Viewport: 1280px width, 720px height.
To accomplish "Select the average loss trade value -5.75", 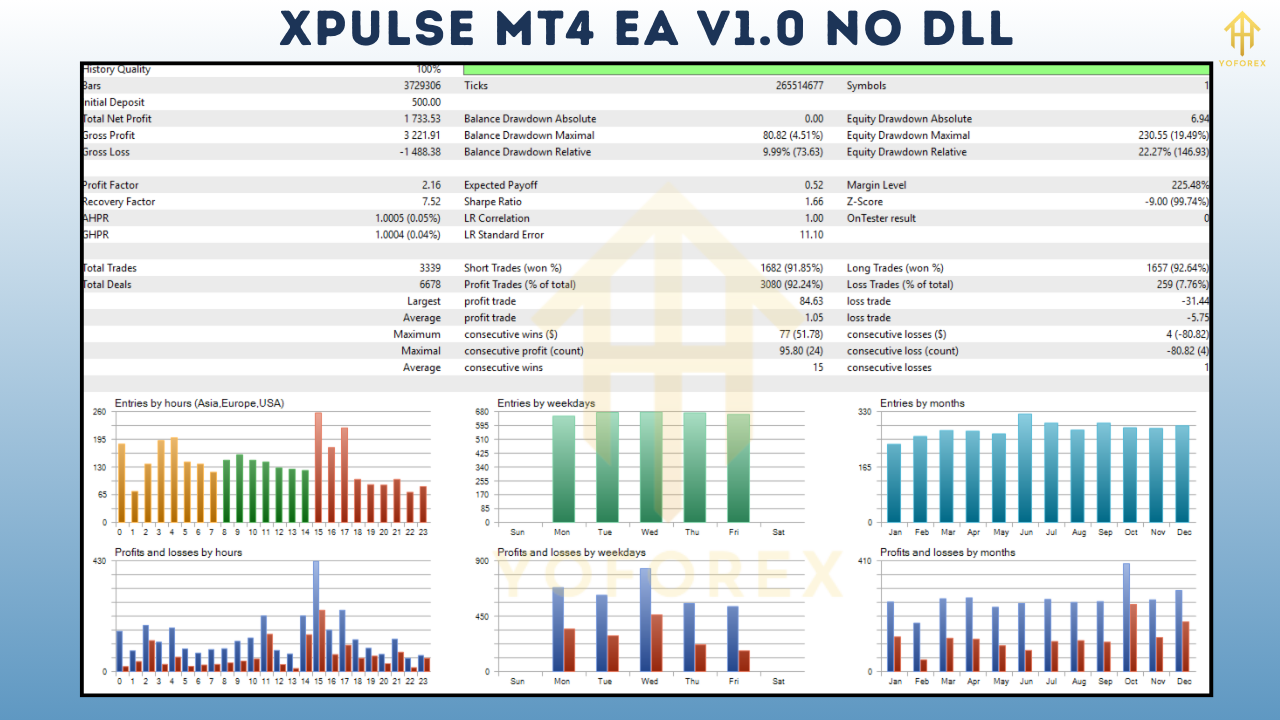I will [x=1198, y=318].
